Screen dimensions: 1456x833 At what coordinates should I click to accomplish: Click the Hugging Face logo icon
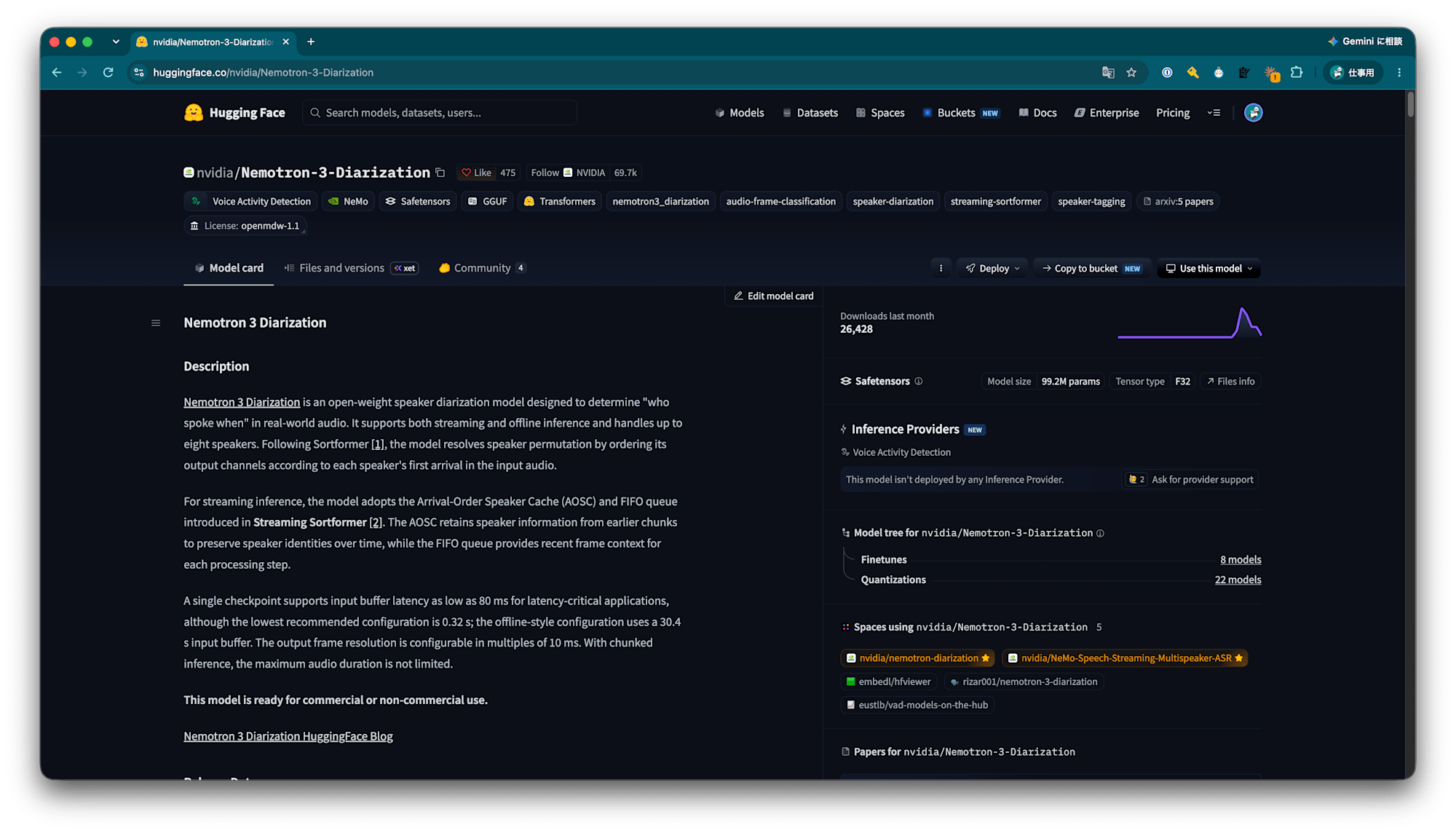tap(194, 113)
